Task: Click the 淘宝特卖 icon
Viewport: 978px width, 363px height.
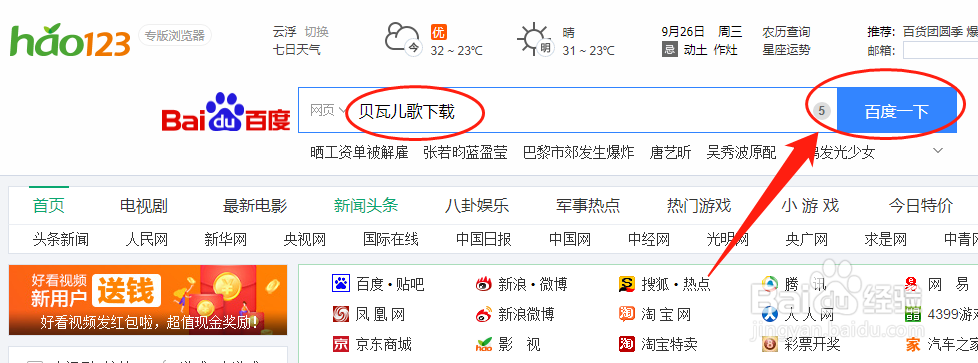Action: pos(627,344)
